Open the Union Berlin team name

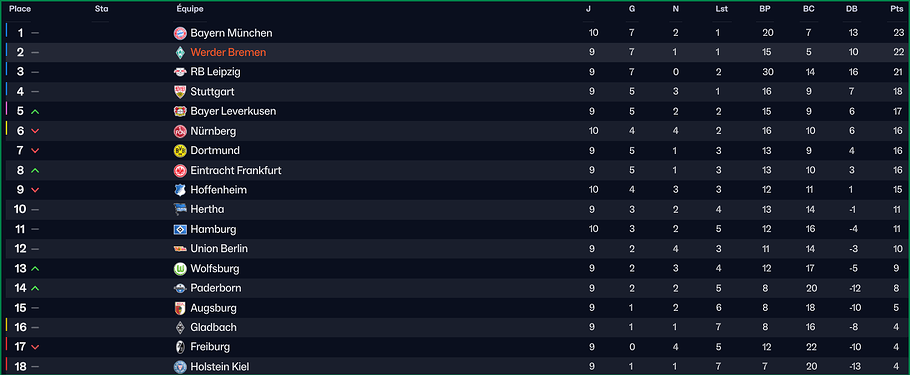219,249
